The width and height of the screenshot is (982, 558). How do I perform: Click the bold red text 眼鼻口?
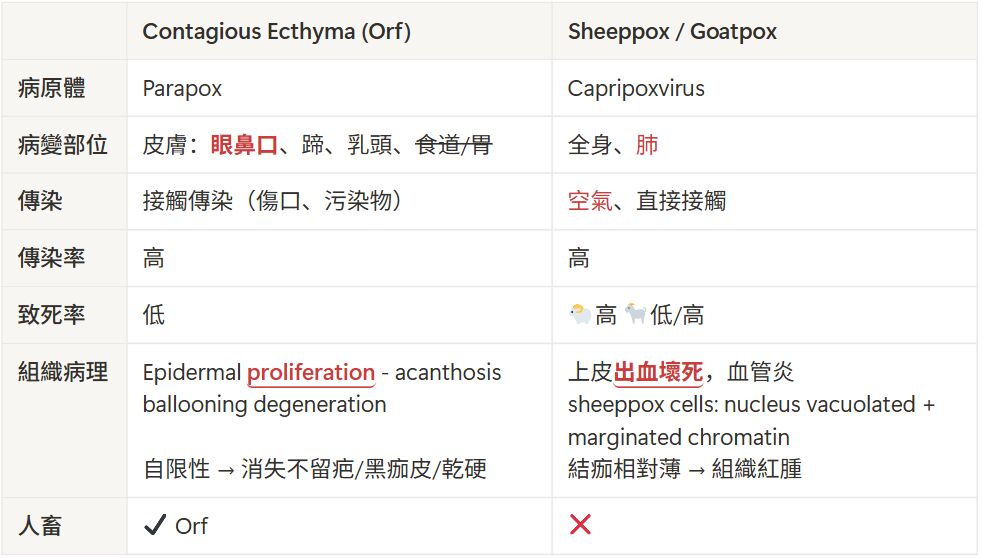tap(243, 146)
